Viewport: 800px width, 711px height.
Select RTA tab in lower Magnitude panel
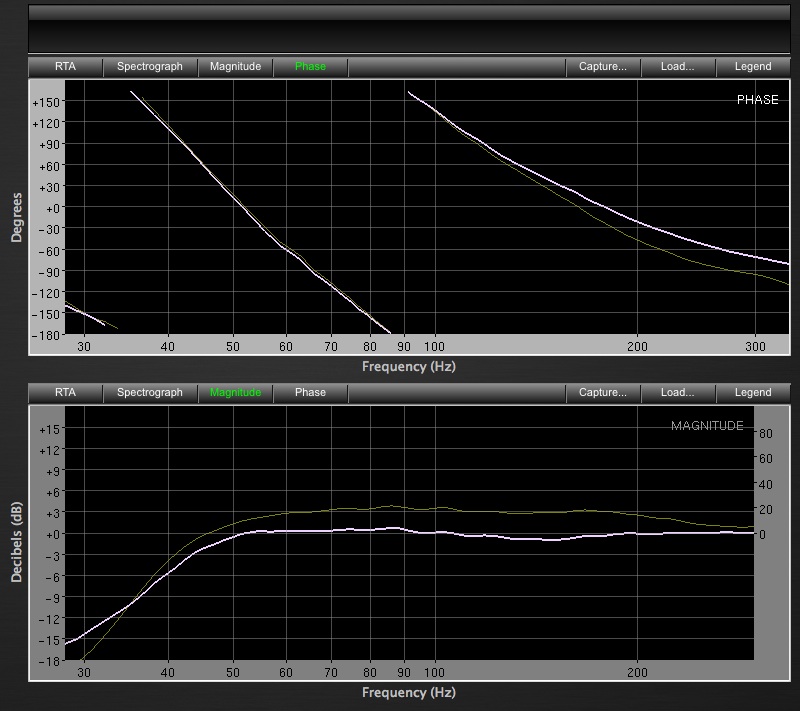65,393
